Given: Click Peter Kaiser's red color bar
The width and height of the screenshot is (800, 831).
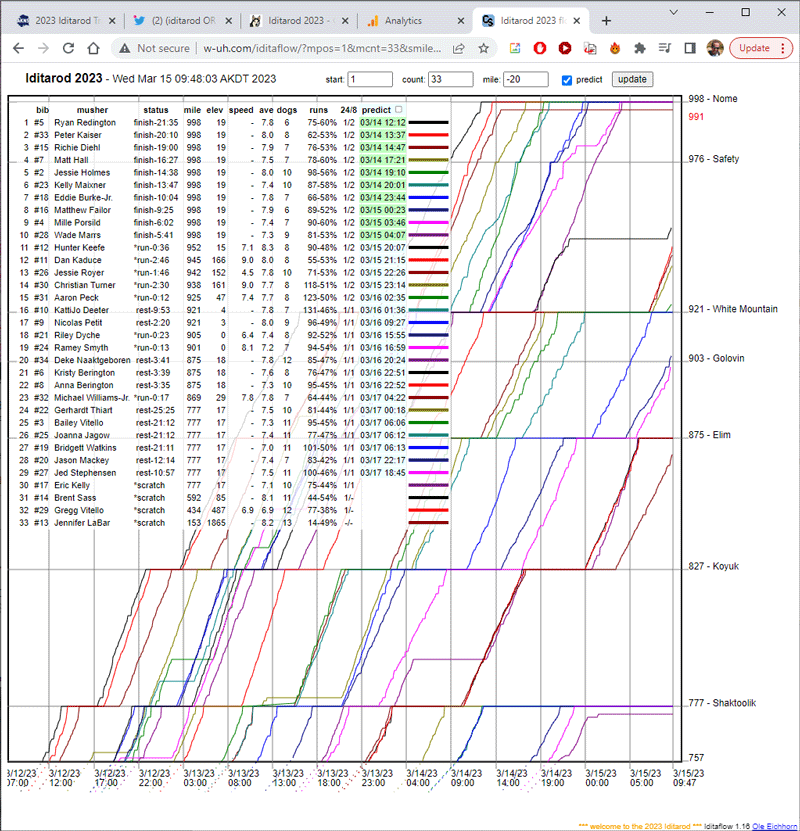Looking at the screenshot, I should [x=428, y=135].
